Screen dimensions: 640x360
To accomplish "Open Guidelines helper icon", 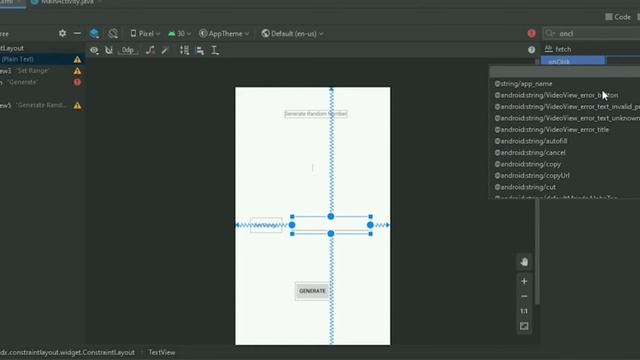I will [215, 50].
